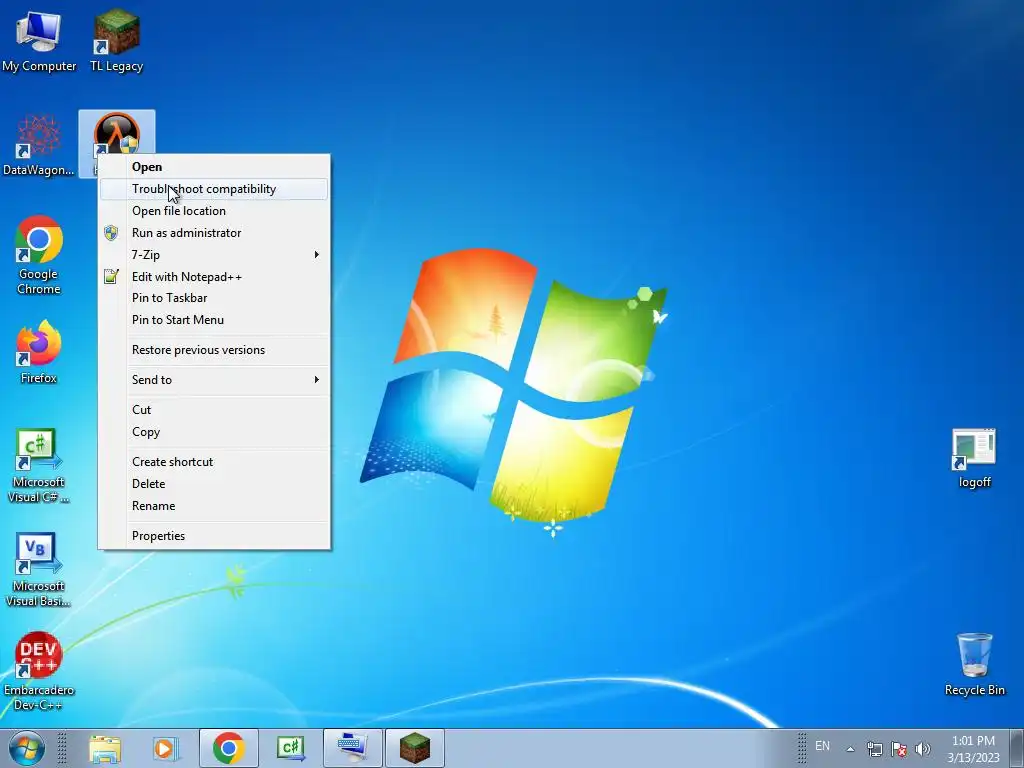Choose Pin to Start Menu
Viewport: 1024px width, 768px height.
[x=214, y=319]
